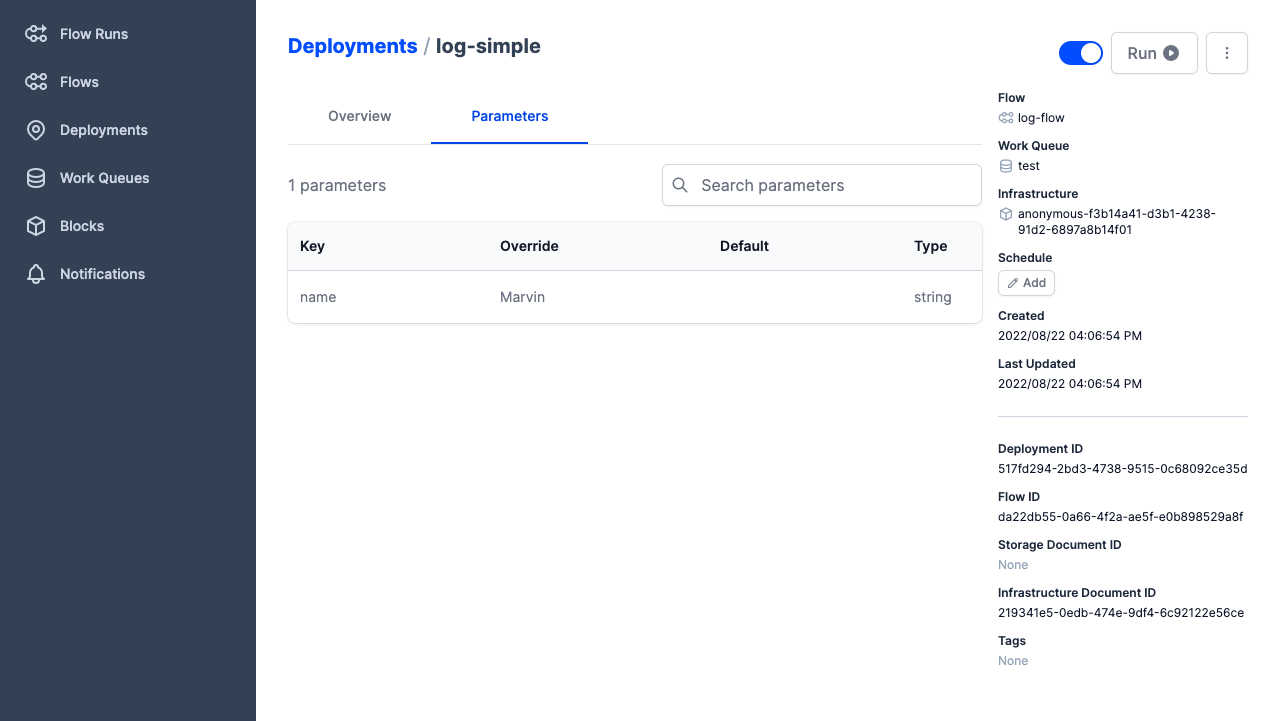Click the work queue icon beside test
The width and height of the screenshot is (1280, 721).
pos(1006,166)
